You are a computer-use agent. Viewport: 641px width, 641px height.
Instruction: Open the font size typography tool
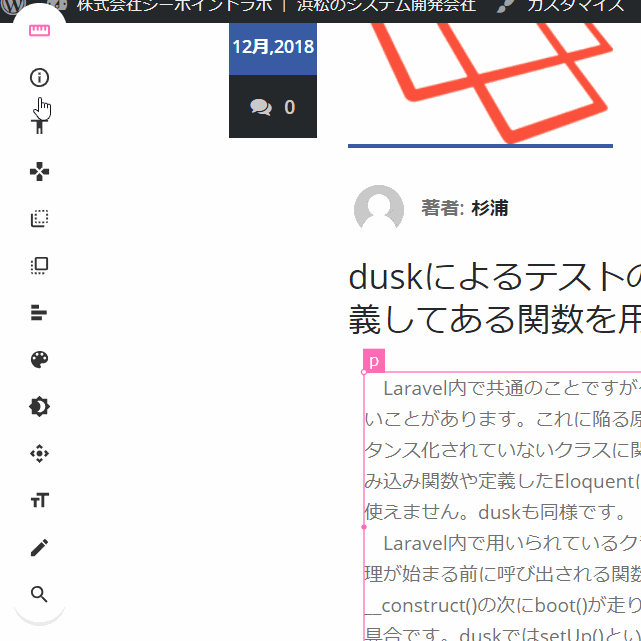point(39,501)
